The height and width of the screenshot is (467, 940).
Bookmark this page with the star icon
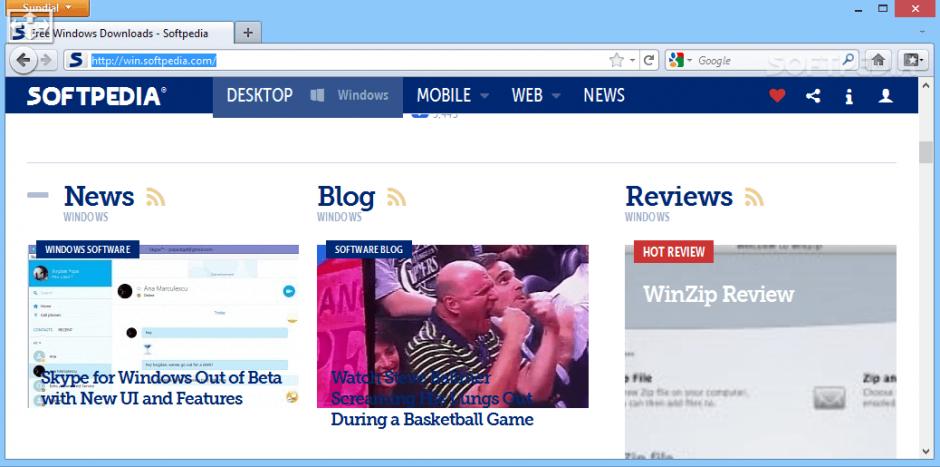click(616, 60)
